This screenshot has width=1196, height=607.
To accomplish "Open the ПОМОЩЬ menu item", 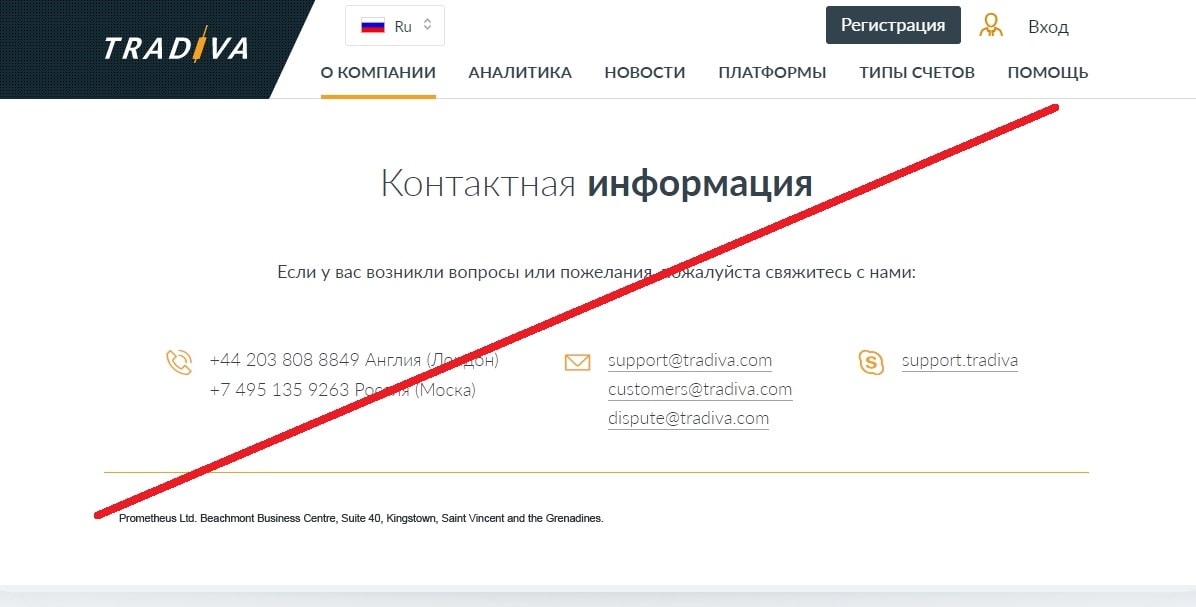I will (1048, 72).
